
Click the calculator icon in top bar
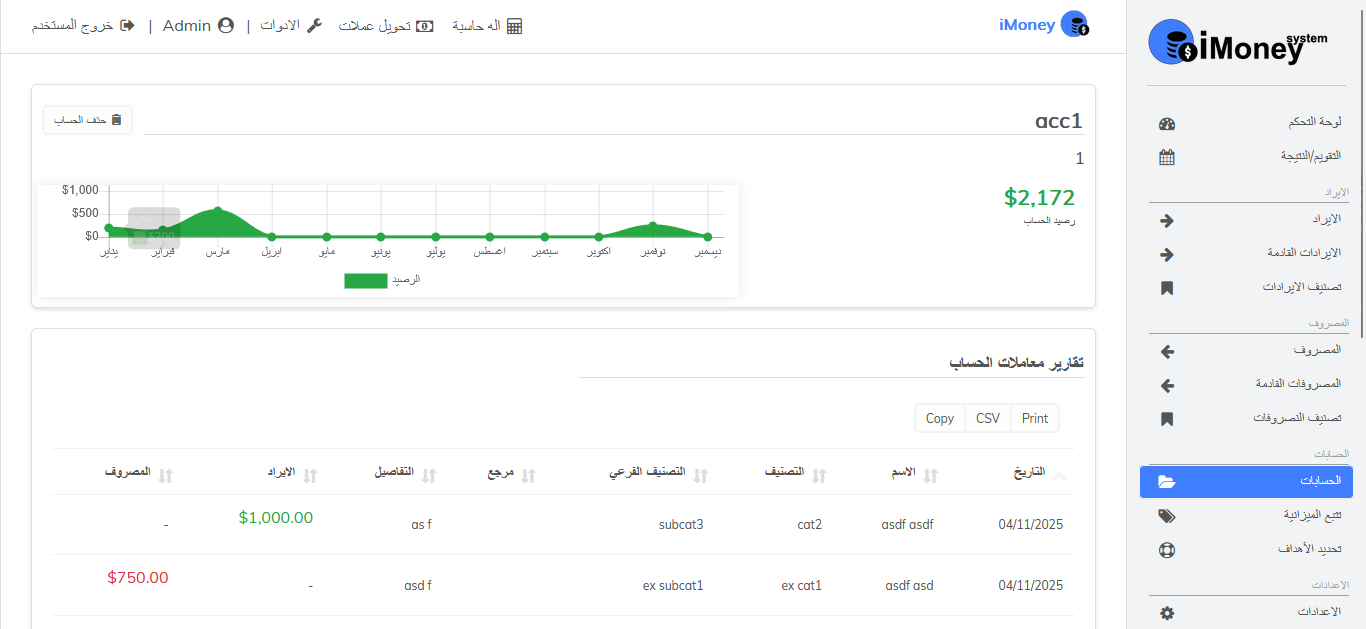point(514,26)
